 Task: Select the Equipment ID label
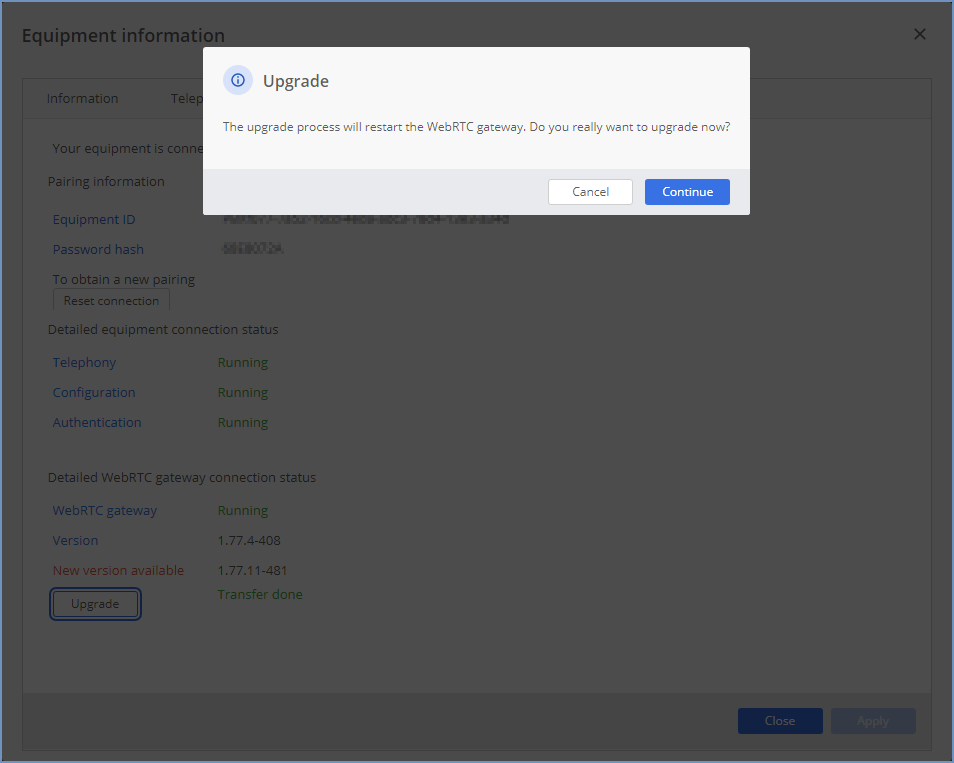click(94, 219)
